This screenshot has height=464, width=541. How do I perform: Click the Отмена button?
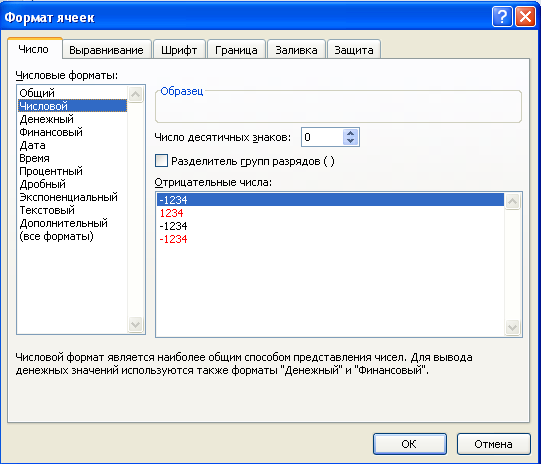[493, 444]
